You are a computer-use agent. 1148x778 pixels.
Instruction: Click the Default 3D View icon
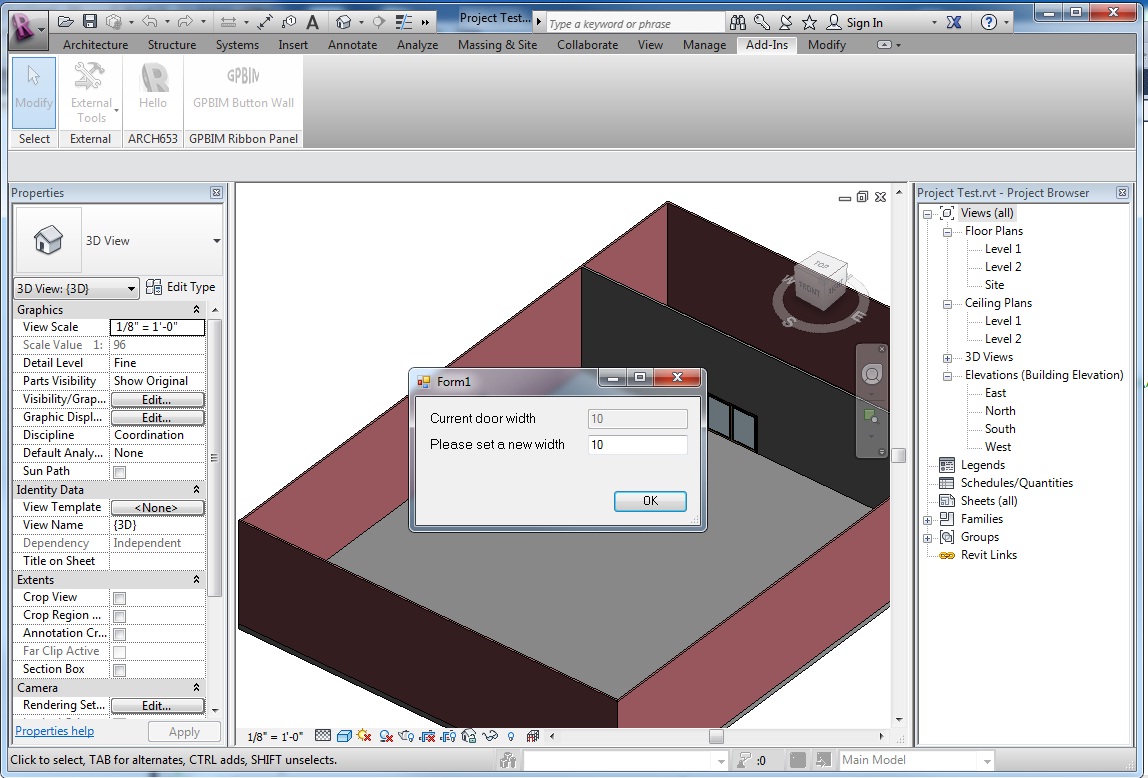(343, 22)
